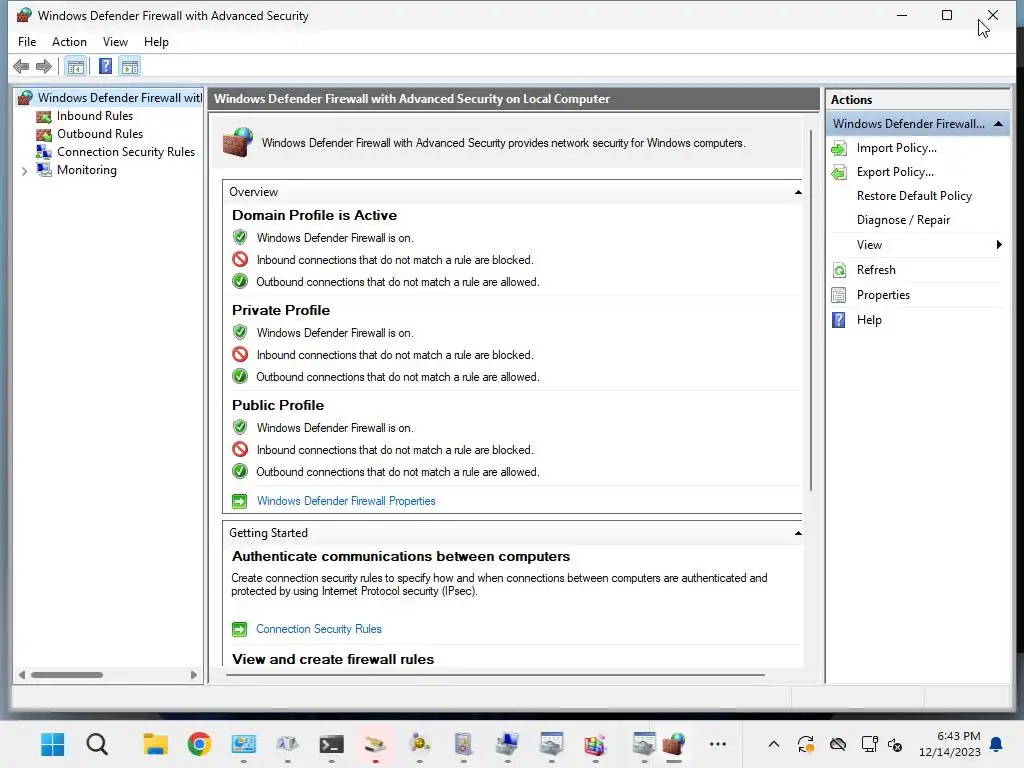Open the Action menu

click(69, 42)
